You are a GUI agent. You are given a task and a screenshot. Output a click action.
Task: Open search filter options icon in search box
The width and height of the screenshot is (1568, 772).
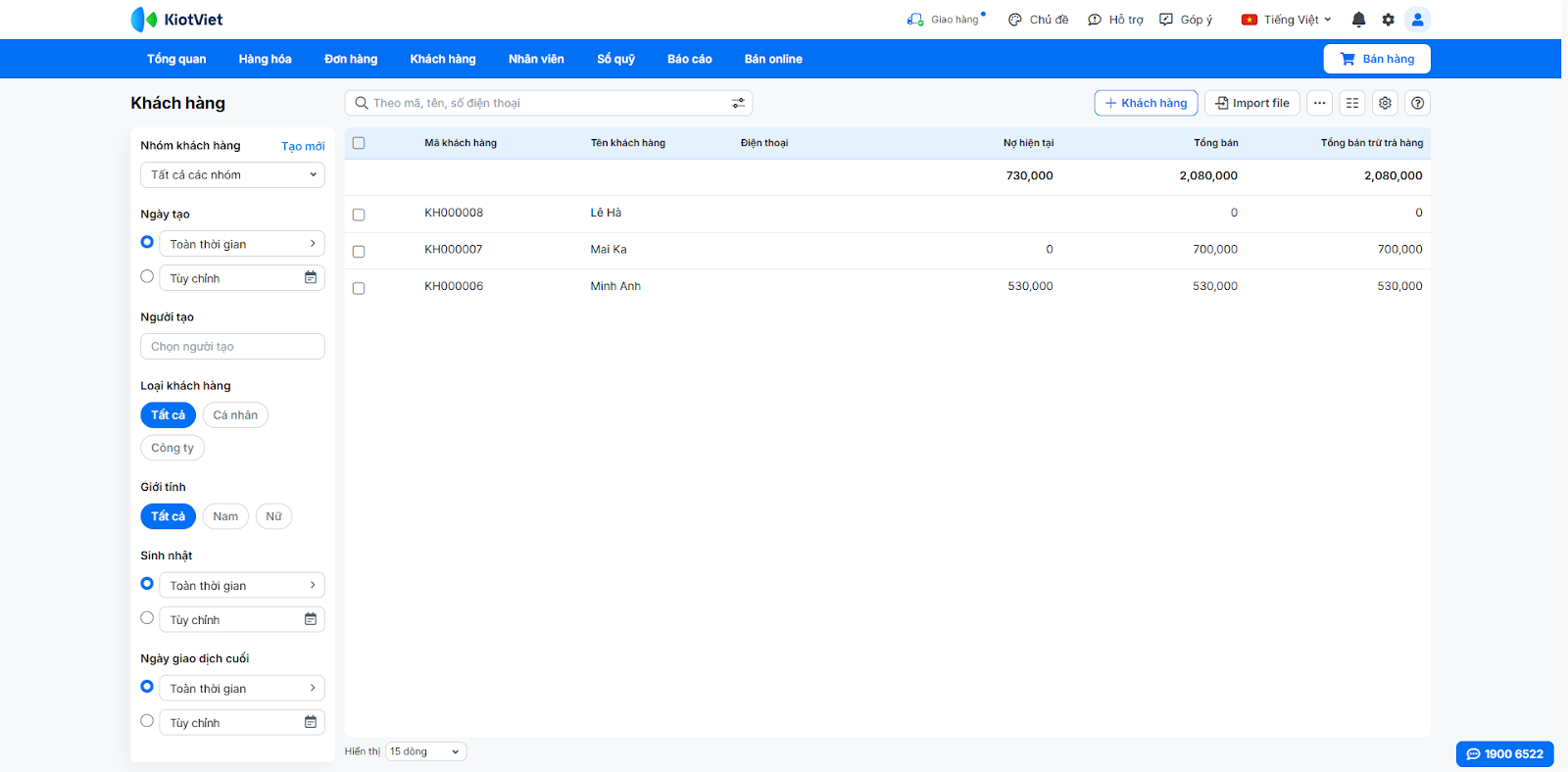738,103
